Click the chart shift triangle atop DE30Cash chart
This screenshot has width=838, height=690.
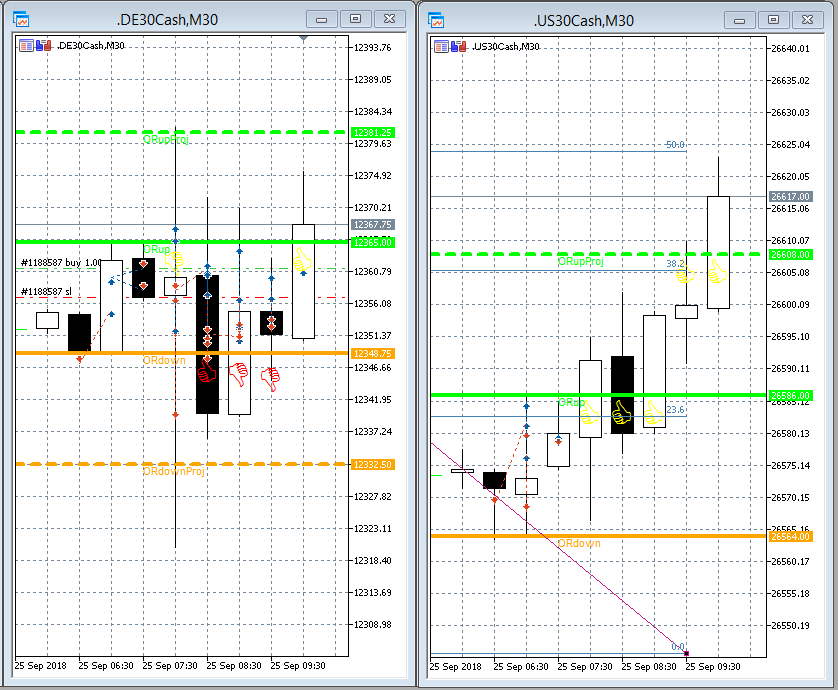tap(304, 39)
